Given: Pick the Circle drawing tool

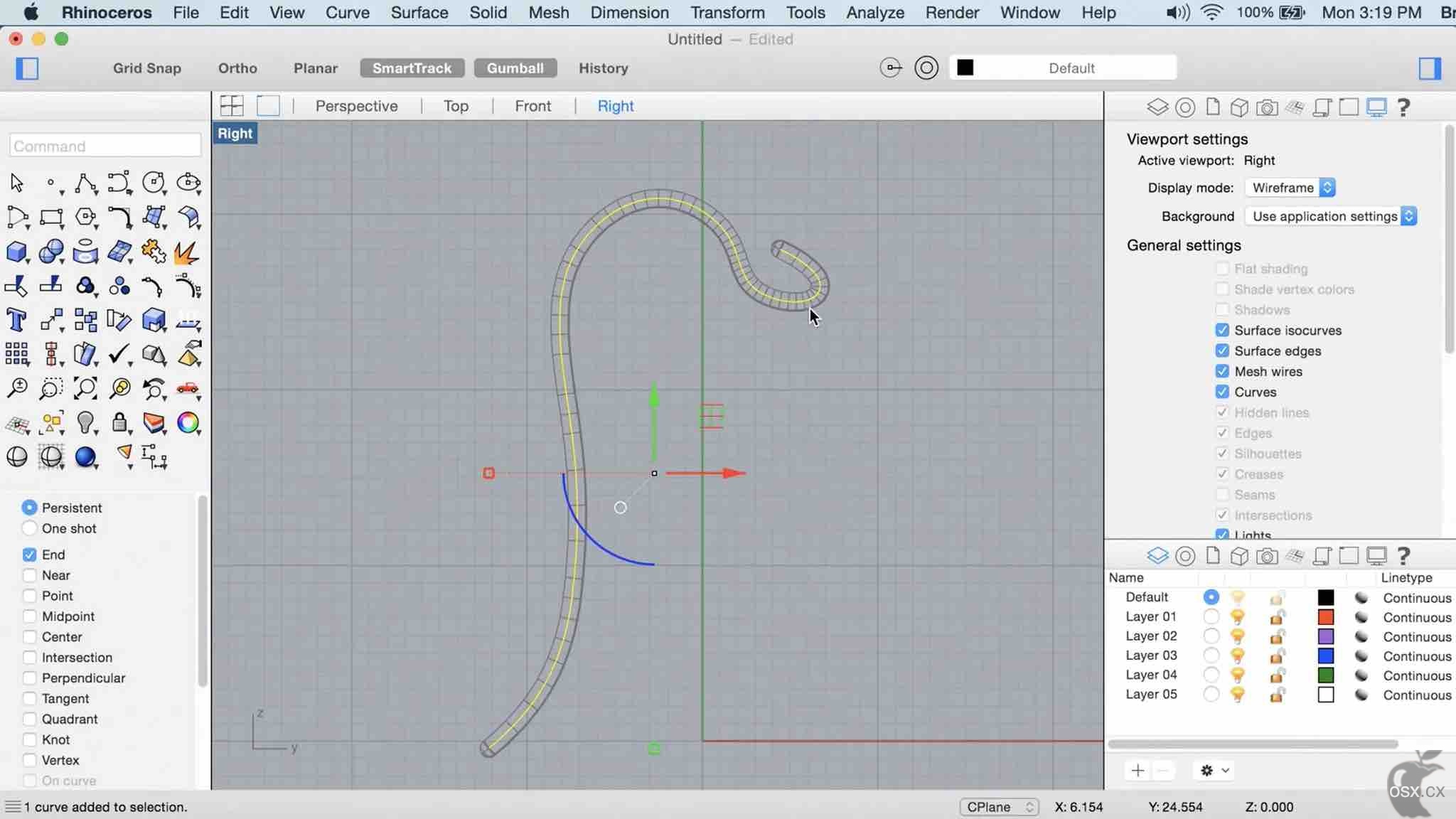Looking at the screenshot, I should click(x=154, y=183).
